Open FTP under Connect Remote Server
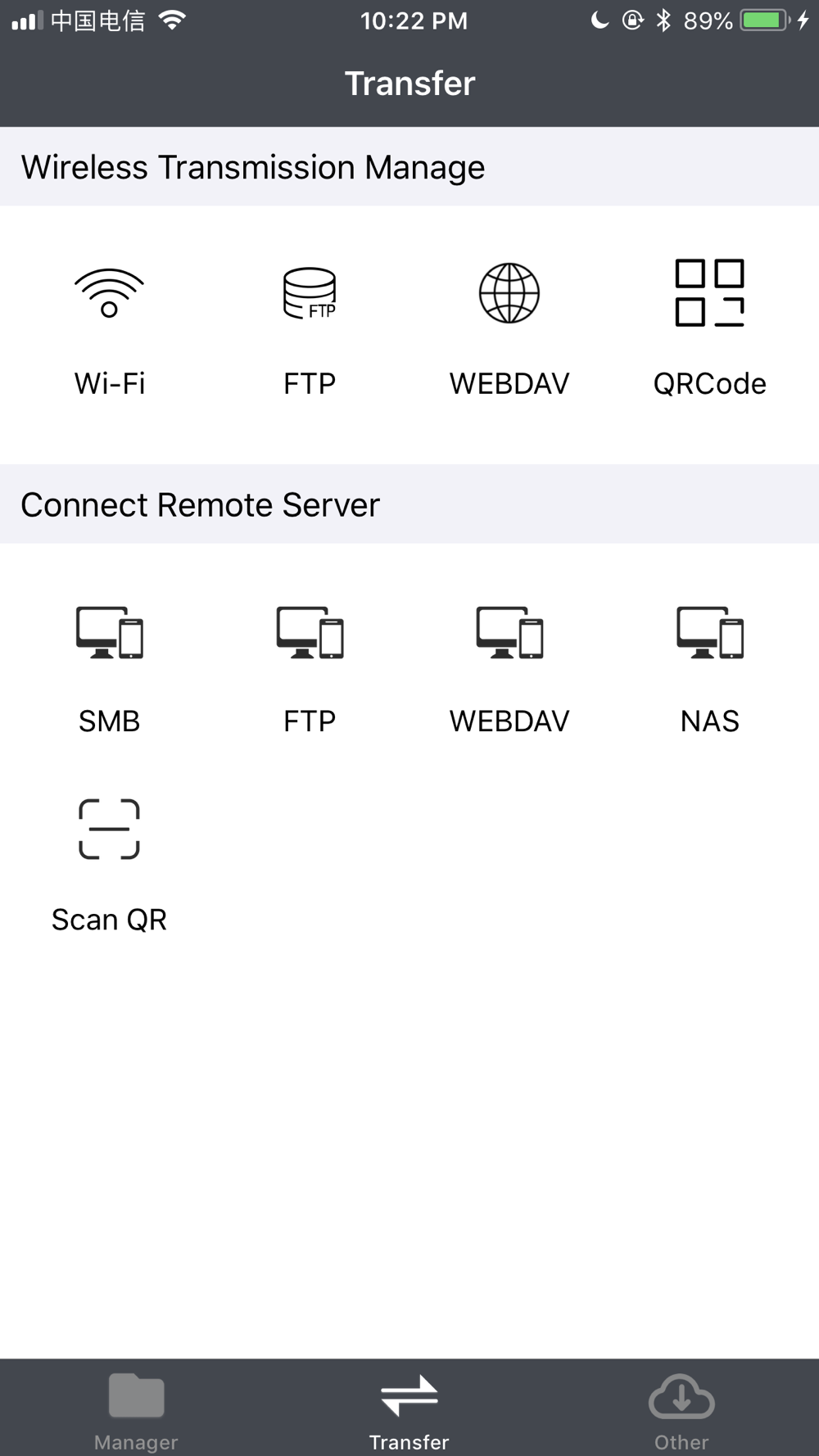This screenshot has width=819, height=1456. (x=310, y=632)
